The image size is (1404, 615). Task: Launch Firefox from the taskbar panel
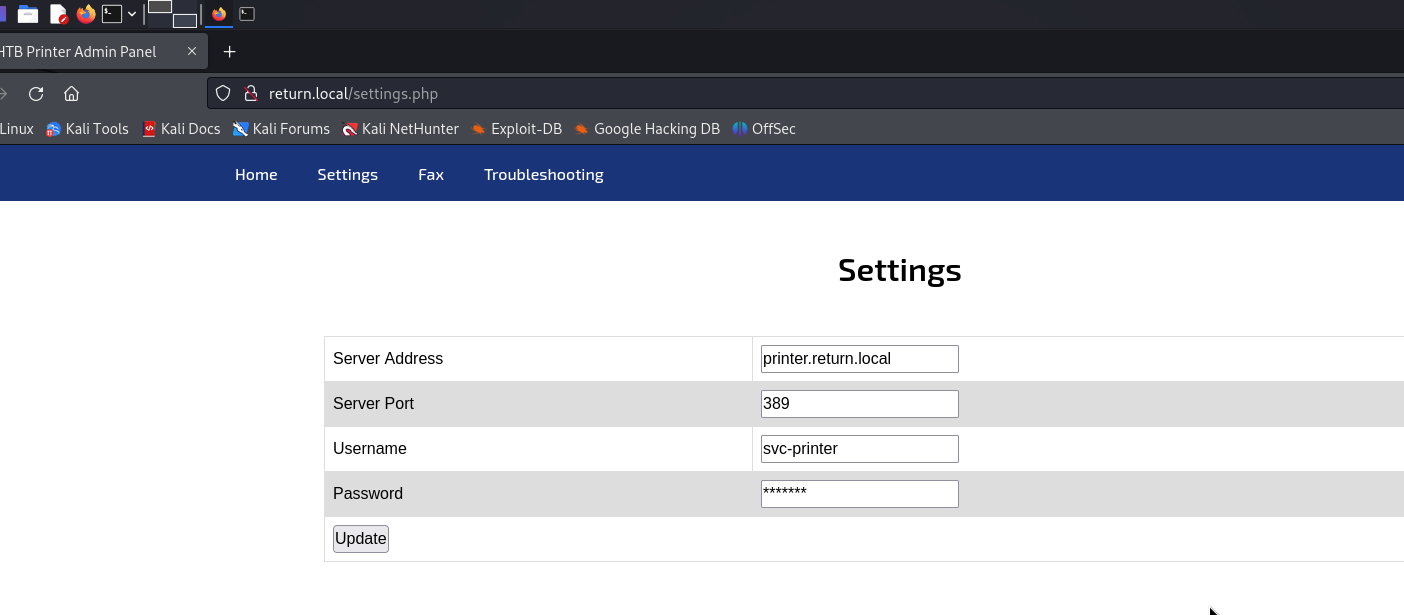point(86,14)
